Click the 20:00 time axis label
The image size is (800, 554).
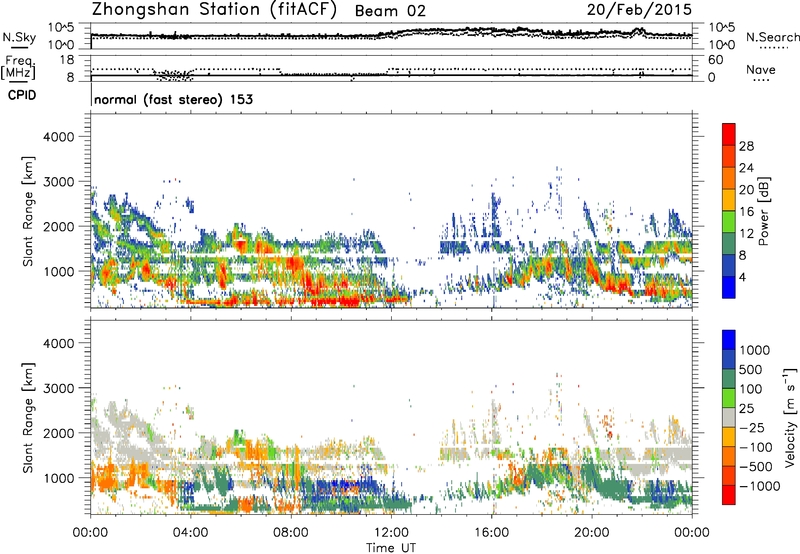(x=592, y=533)
